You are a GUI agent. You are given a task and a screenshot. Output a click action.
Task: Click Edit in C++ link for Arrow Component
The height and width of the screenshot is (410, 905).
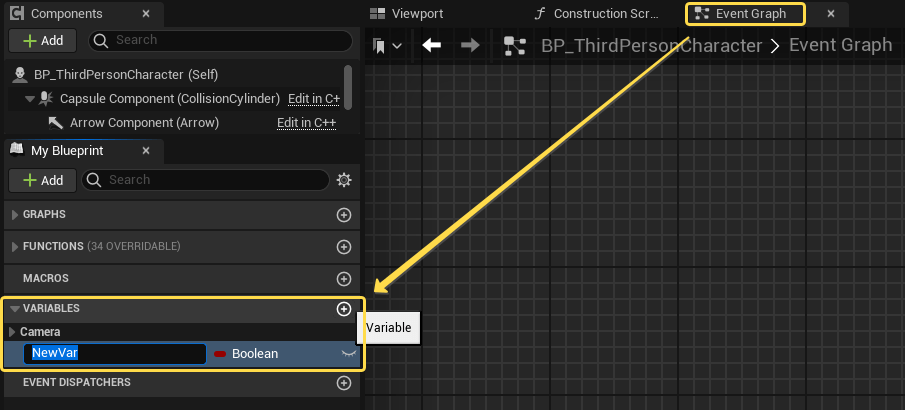click(306, 123)
